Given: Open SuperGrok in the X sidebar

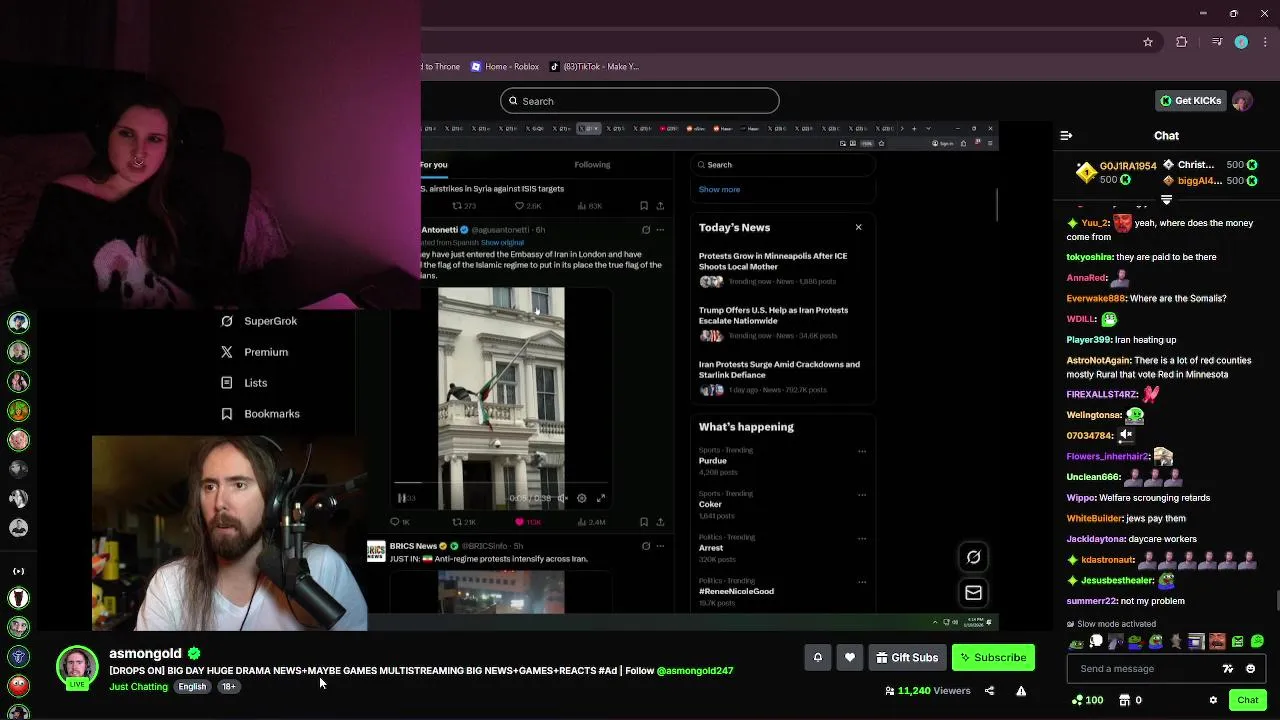Looking at the screenshot, I should click(x=260, y=321).
